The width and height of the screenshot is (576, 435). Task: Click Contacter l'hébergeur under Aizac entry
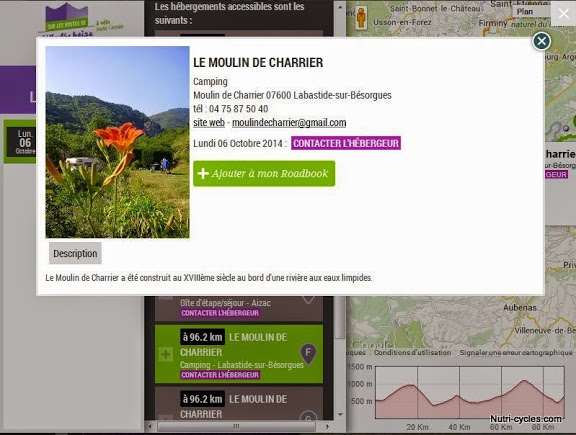[x=220, y=313]
